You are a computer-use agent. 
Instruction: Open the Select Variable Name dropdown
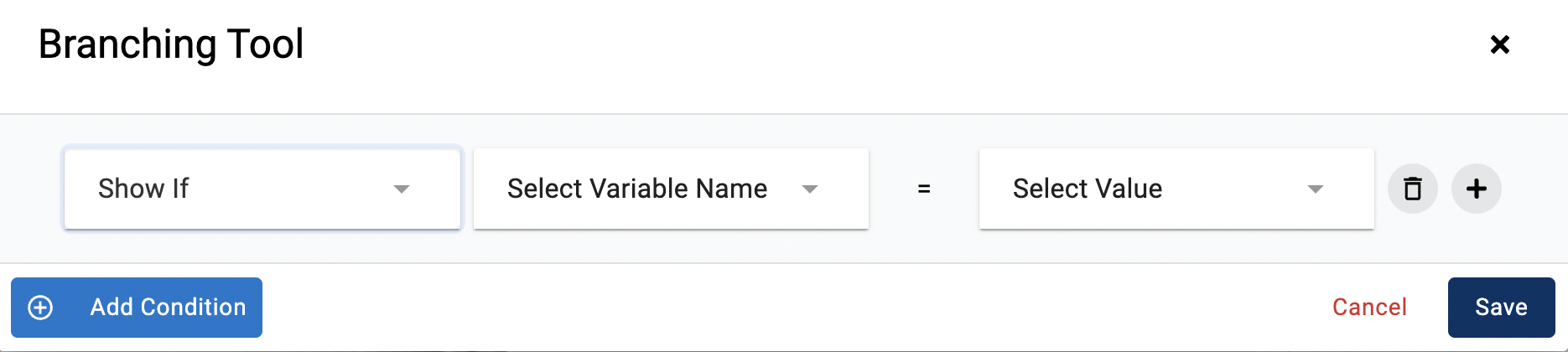tap(671, 189)
